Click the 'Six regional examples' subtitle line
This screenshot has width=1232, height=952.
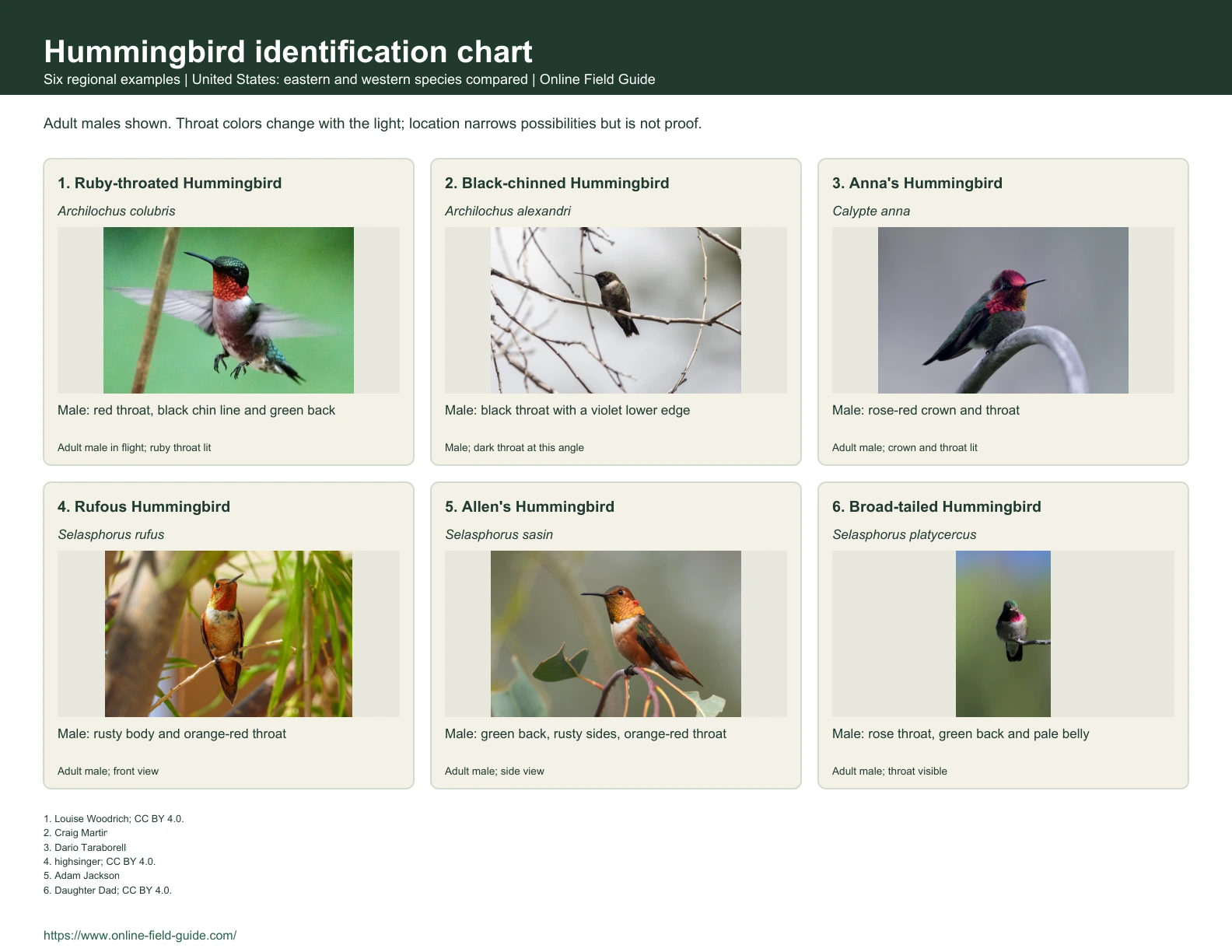(x=349, y=79)
